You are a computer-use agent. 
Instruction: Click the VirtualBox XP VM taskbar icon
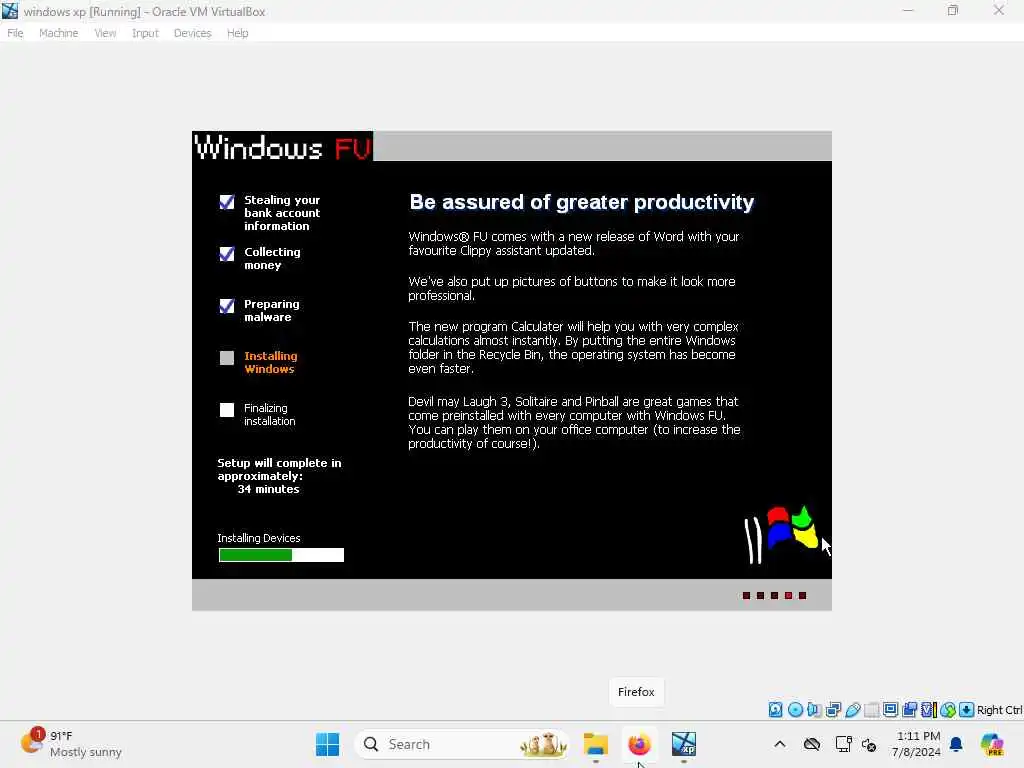click(x=683, y=744)
